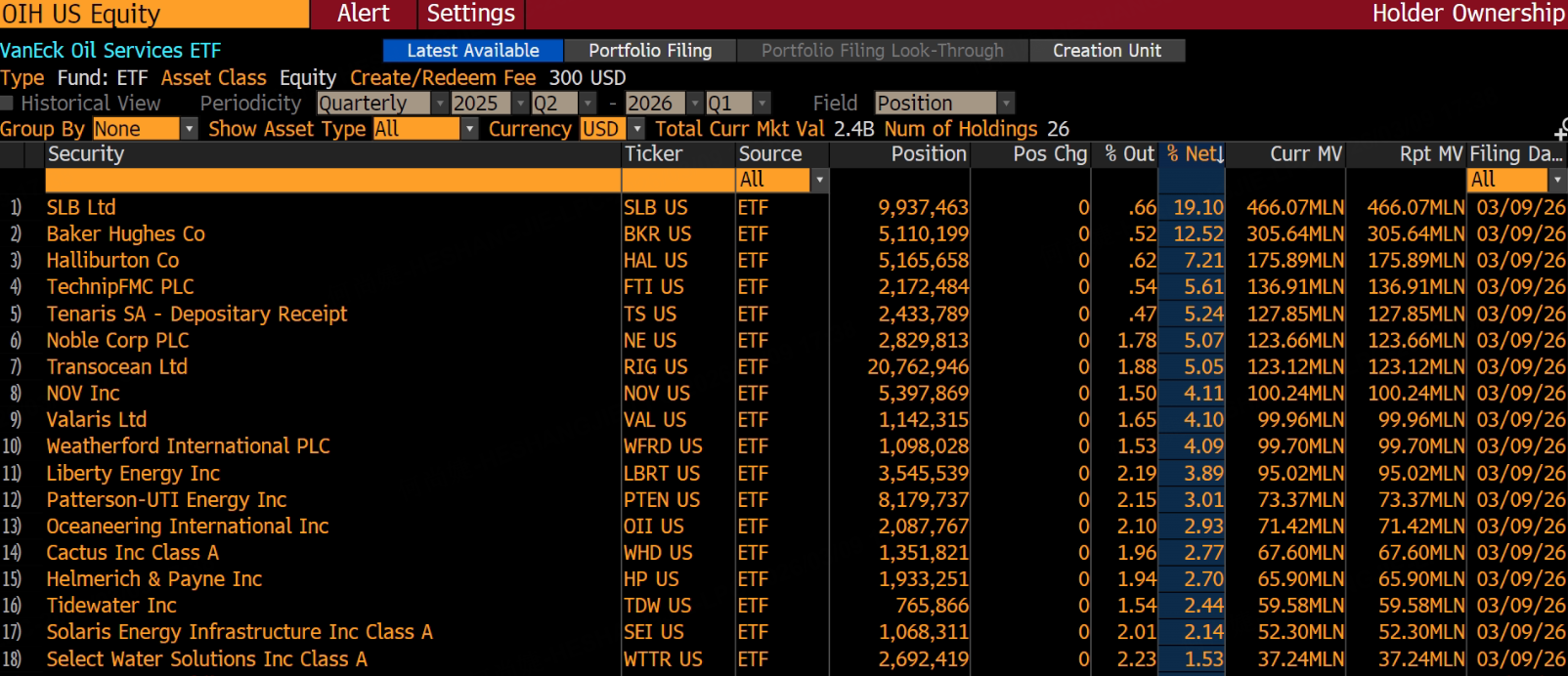Select the Latest Available tab
This screenshot has height=676, width=1568.
[x=472, y=51]
